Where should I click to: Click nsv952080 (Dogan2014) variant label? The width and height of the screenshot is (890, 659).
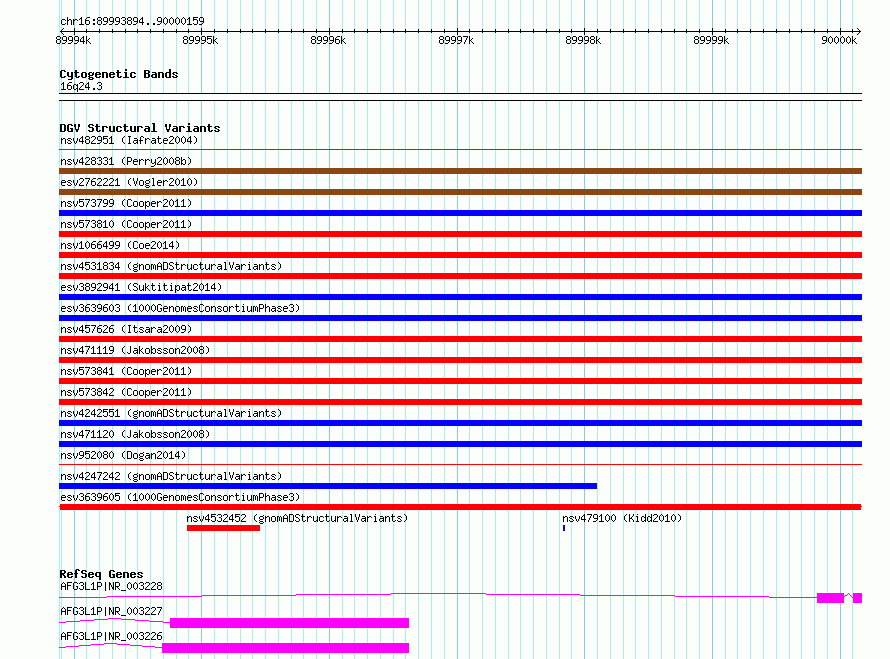(123, 455)
